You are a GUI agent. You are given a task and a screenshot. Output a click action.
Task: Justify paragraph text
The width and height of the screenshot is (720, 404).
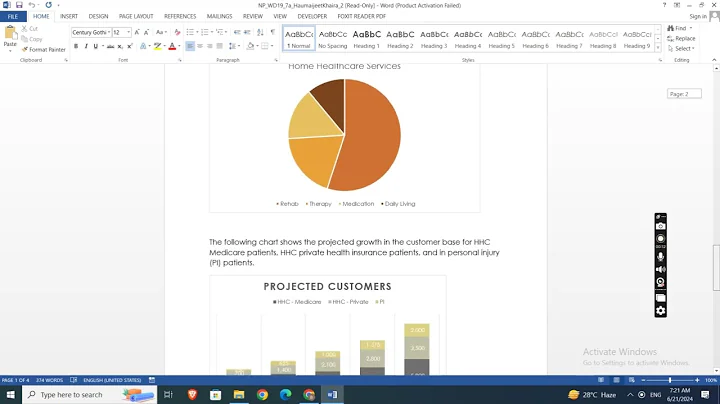coord(219,46)
